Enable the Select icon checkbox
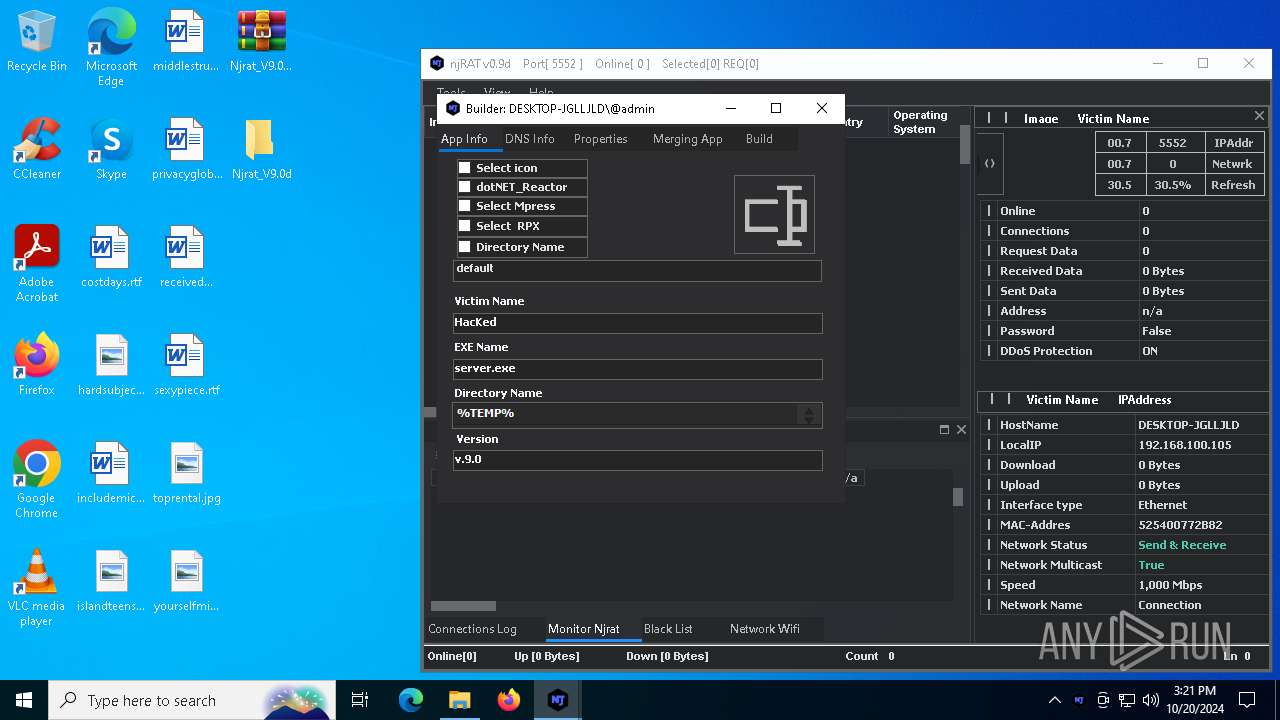 click(464, 168)
